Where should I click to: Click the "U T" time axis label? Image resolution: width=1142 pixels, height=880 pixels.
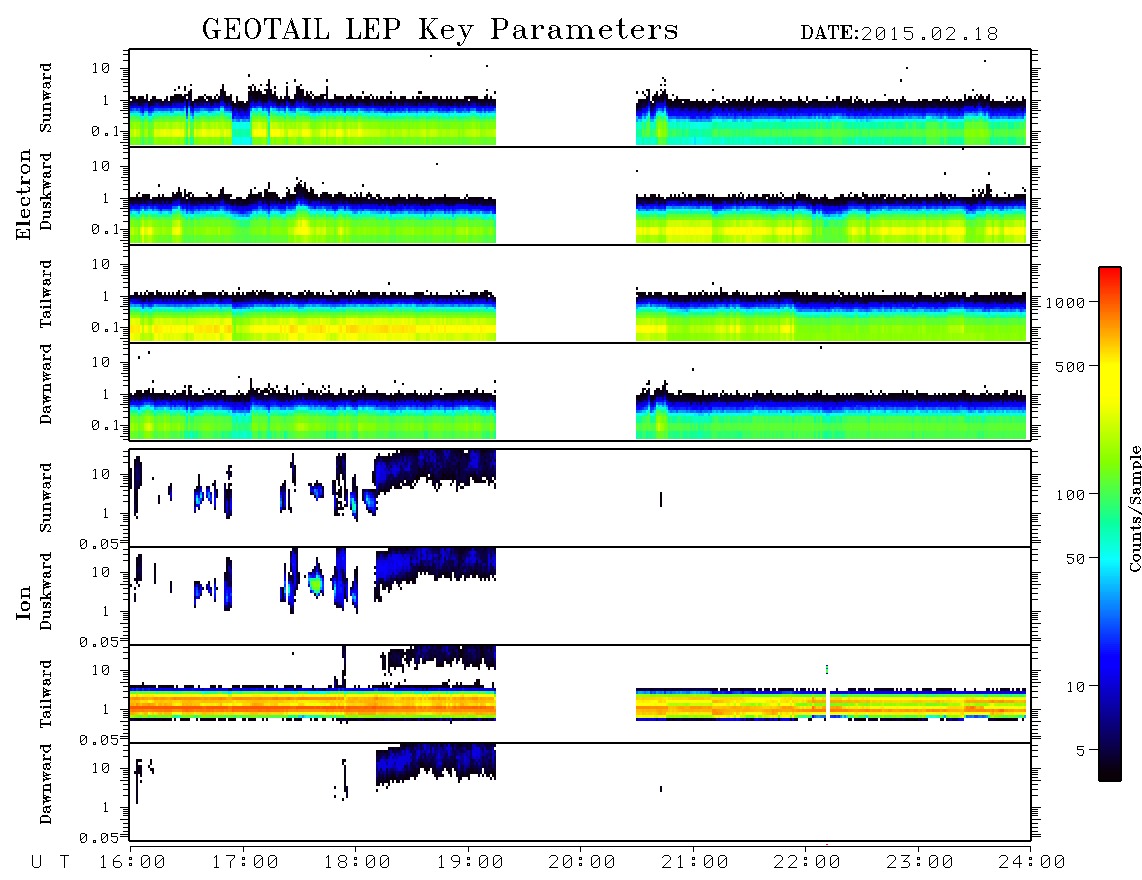[x=50, y=863]
